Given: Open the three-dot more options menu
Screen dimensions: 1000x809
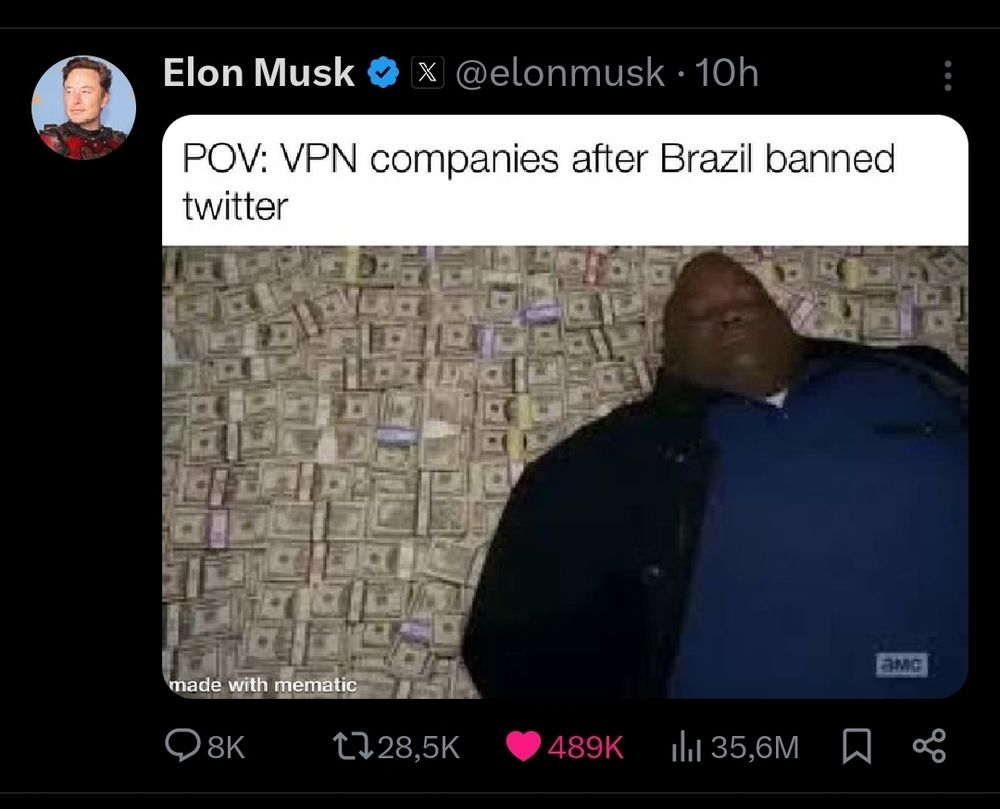Looking at the screenshot, I should point(948,76).
